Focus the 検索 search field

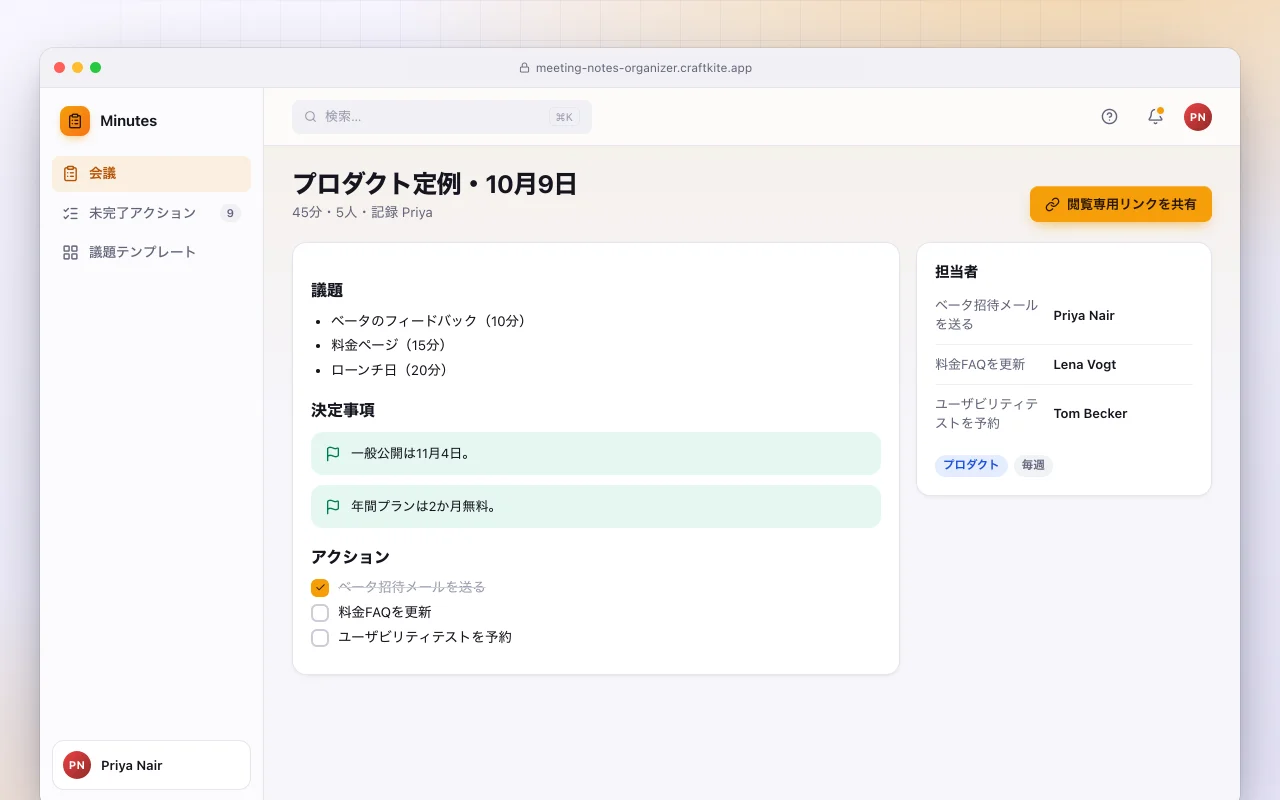pos(442,117)
